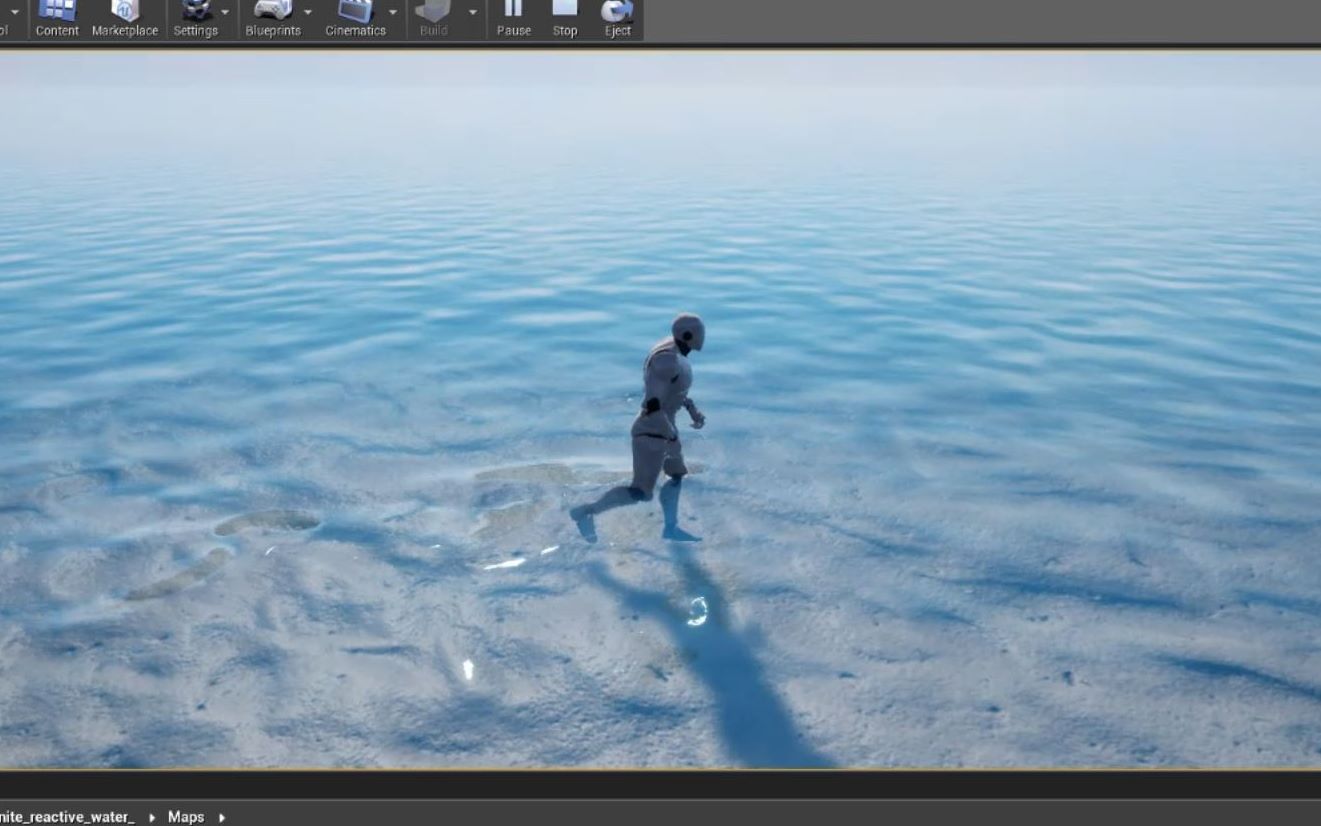1321x826 pixels.
Task: Click the Maps breadcrumb entry
Action: pos(186,817)
